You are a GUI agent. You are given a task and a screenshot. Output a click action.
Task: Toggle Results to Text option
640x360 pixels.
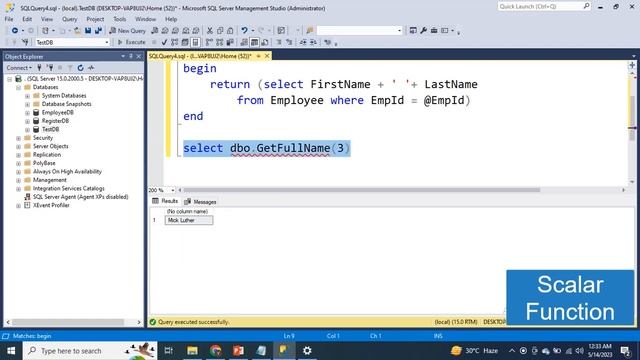244,42
